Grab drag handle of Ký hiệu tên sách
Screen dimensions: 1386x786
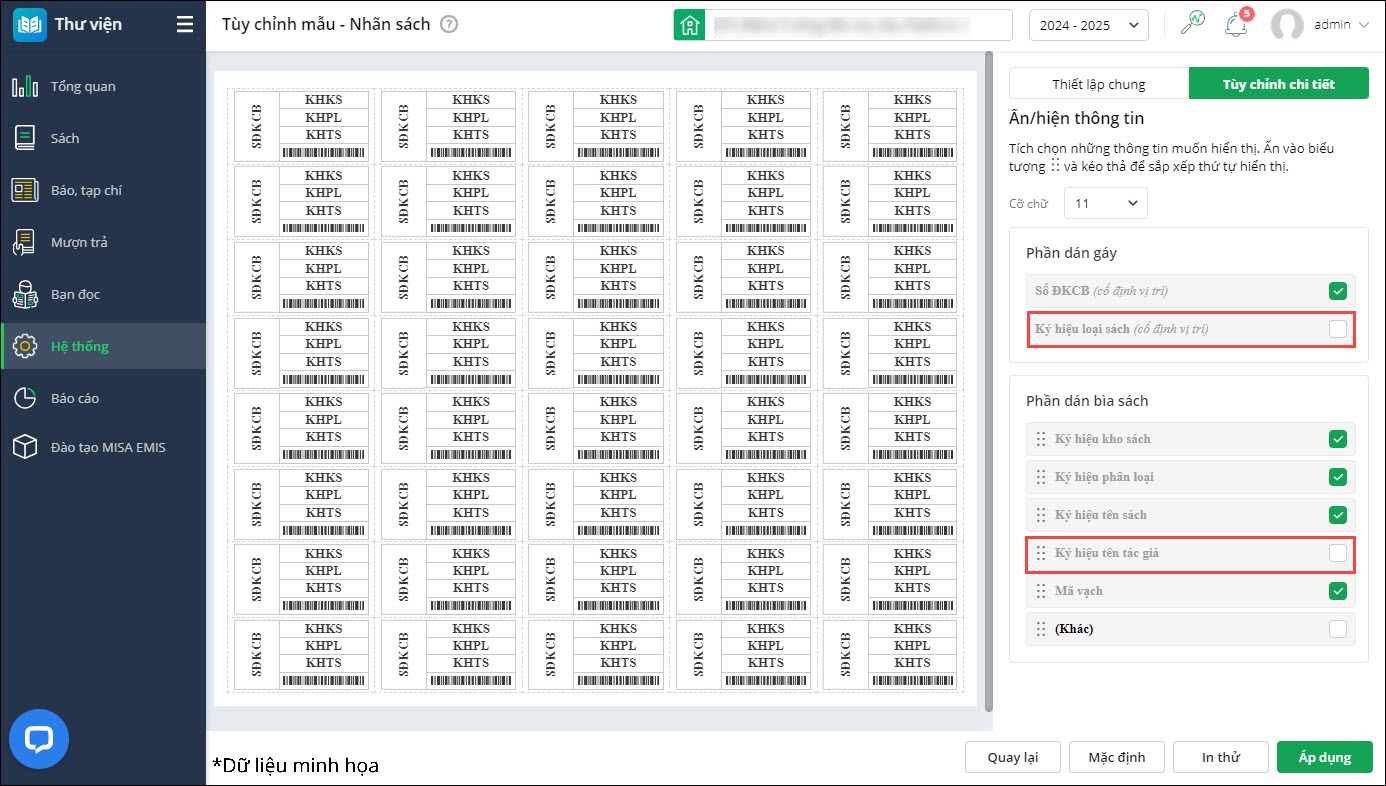tap(1040, 515)
